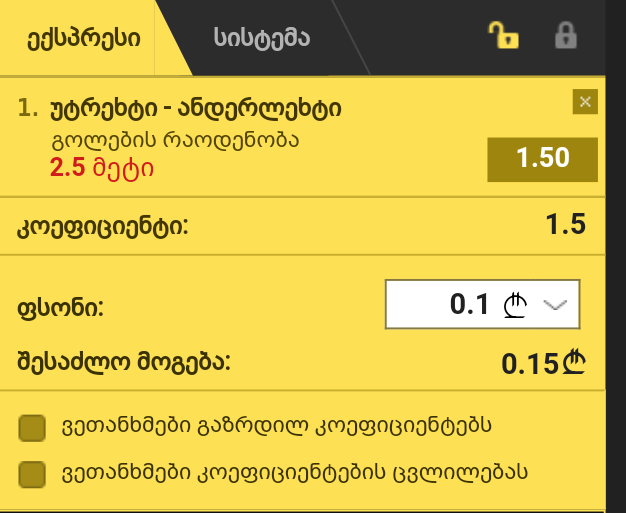Switch to the ექსპრესი tab
626x513 pixels.
tap(83, 38)
